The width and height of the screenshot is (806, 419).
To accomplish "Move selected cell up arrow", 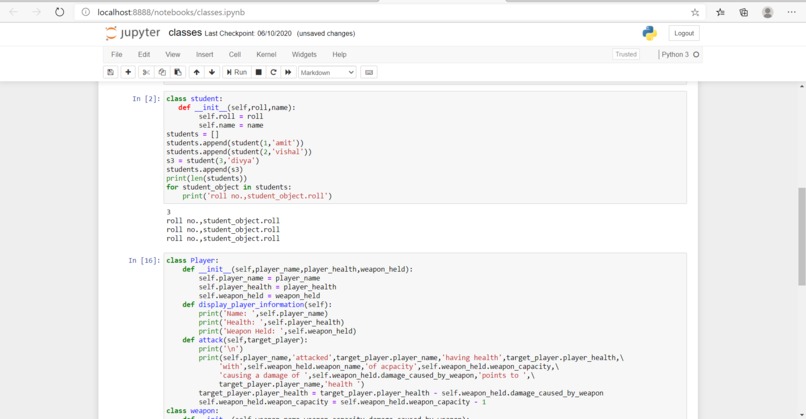I will pos(196,72).
